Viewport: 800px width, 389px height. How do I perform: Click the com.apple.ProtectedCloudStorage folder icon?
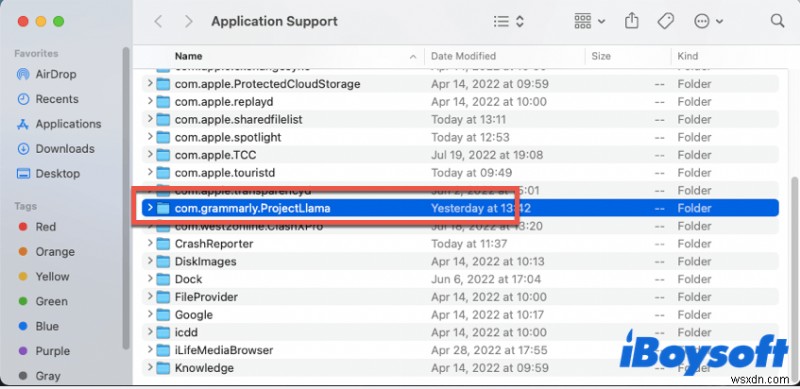point(163,84)
